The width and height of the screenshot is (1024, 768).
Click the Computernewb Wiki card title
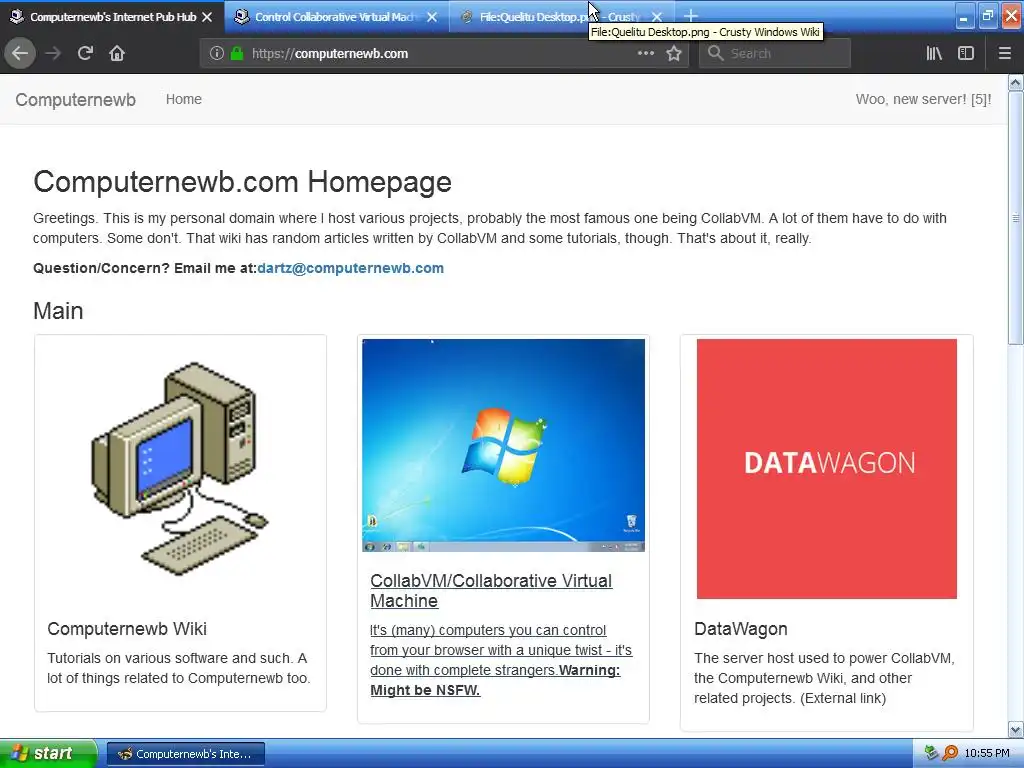pos(127,629)
